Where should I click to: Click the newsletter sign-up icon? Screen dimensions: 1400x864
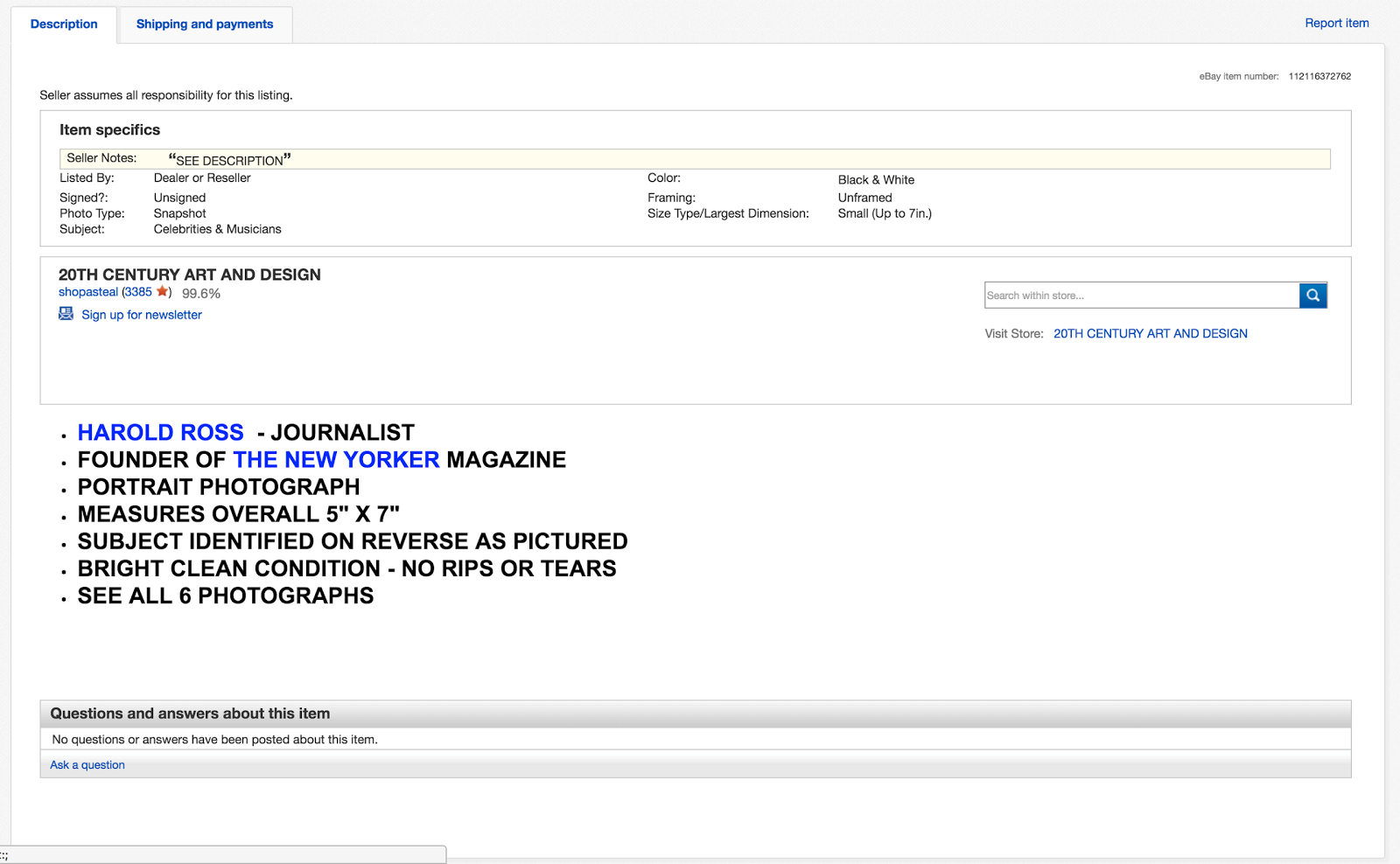pyautogui.click(x=66, y=314)
